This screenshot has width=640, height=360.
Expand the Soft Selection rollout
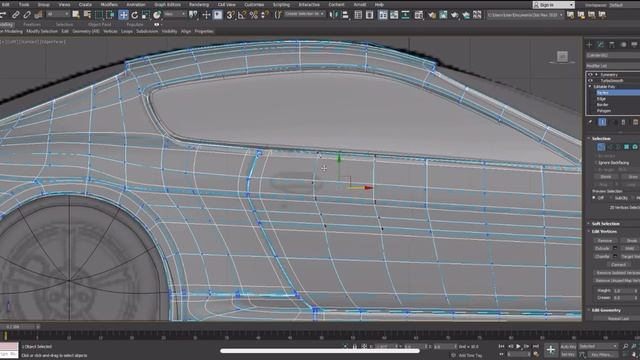point(606,224)
